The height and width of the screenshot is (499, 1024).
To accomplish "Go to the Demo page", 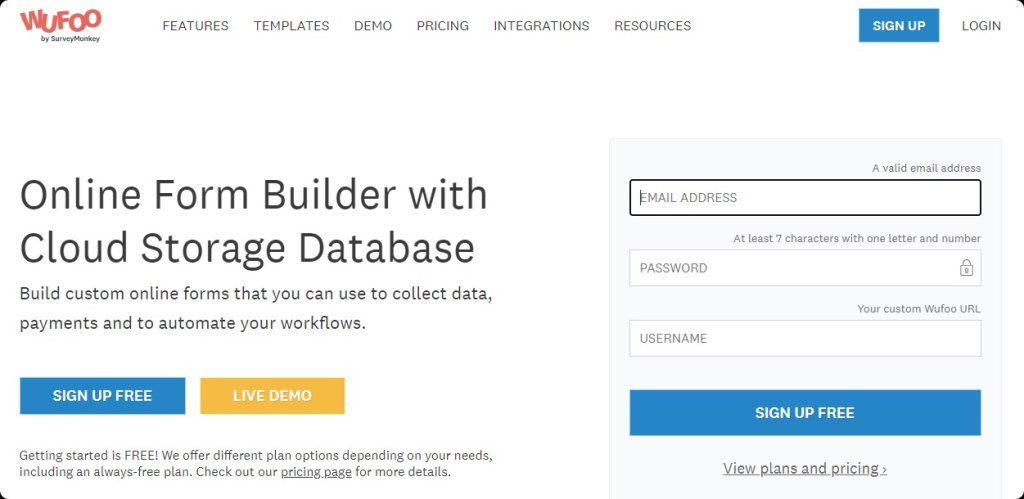I will click(x=373, y=26).
